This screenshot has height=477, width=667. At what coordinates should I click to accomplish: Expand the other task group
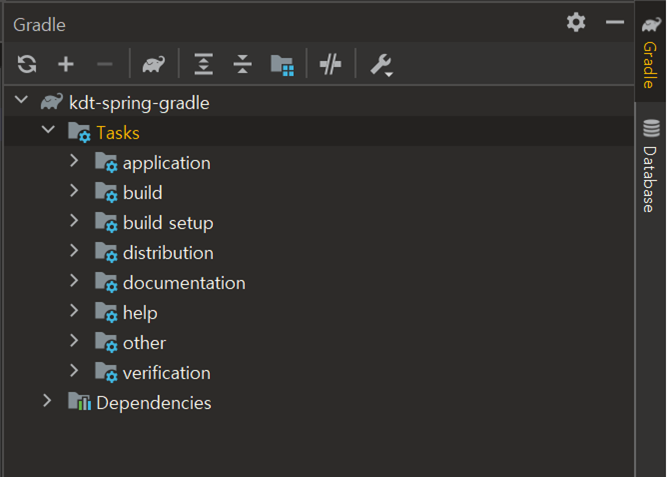pos(74,341)
